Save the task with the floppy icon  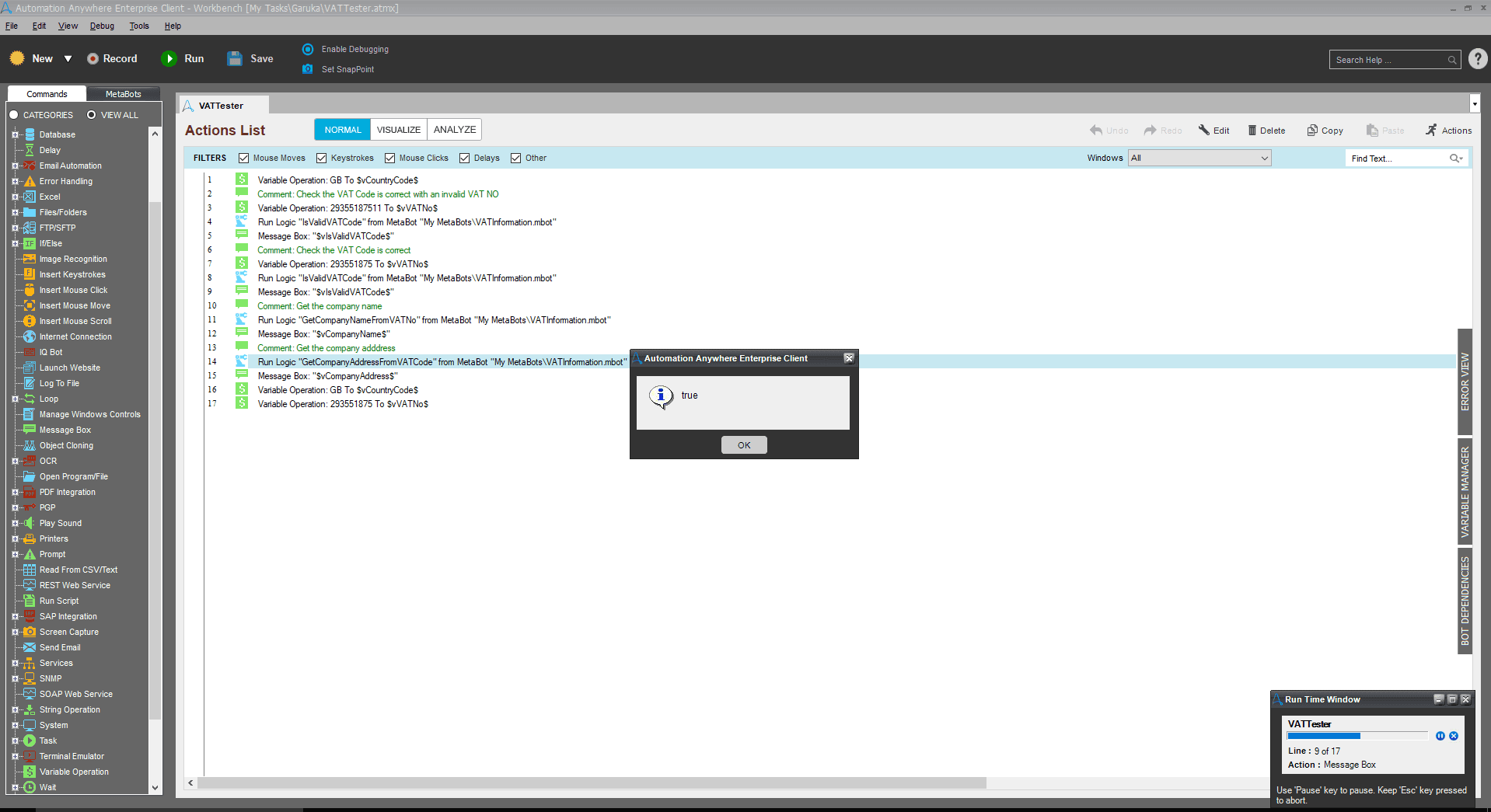(x=235, y=59)
